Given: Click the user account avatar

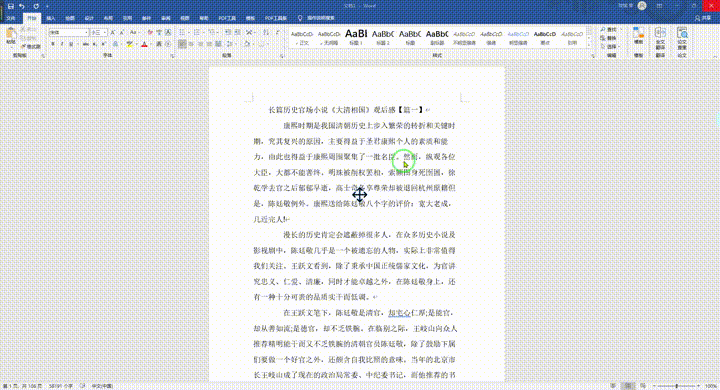Looking at the screenshot, I should pyautogui.click(x=642, y=6).
